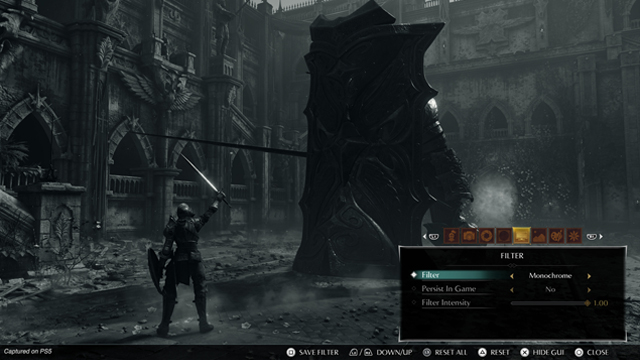Click the CLOSE label
The image size is (640, 360).
(598, 352)
